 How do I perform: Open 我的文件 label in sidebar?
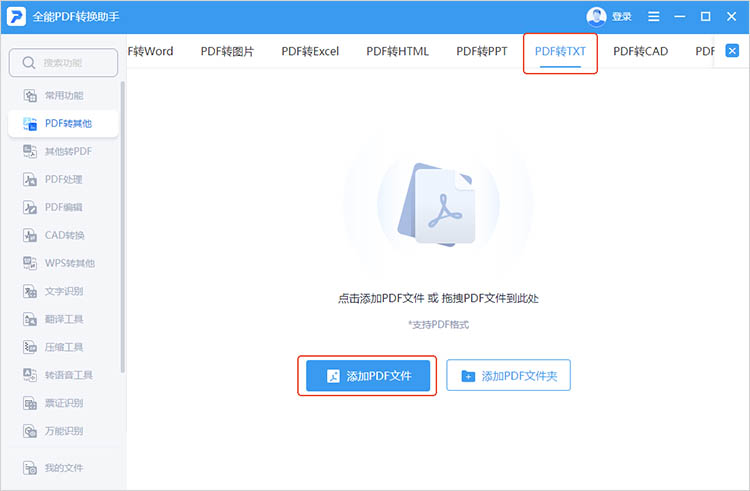pos(64,468)
